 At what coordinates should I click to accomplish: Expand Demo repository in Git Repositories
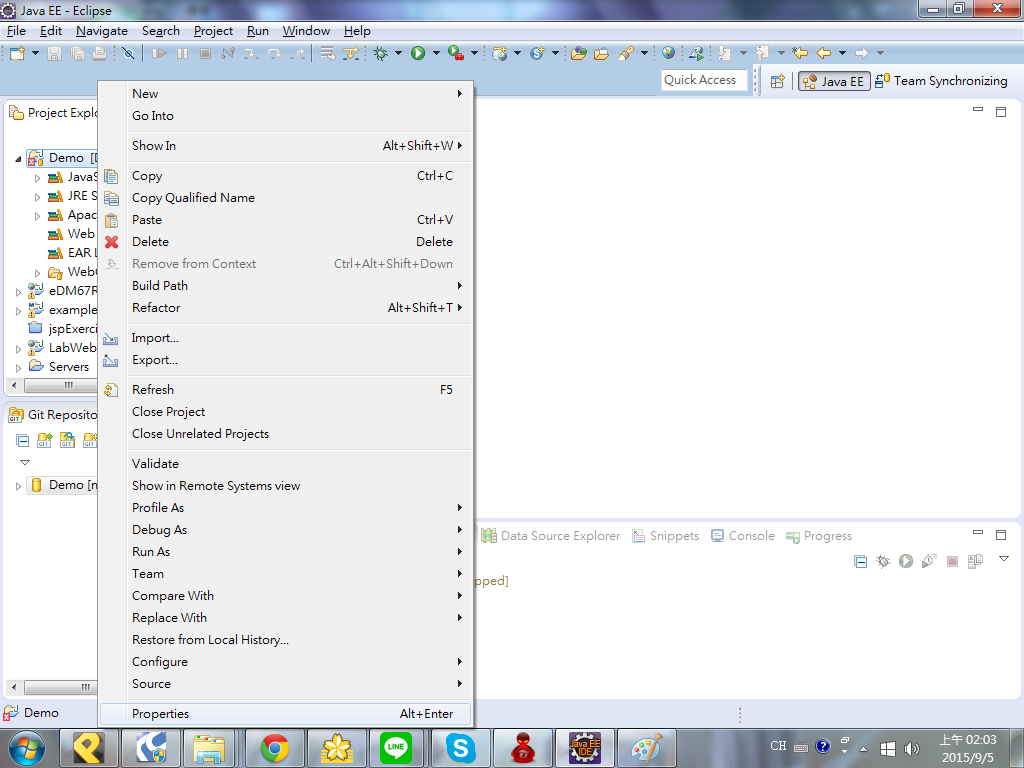point(18,486)
